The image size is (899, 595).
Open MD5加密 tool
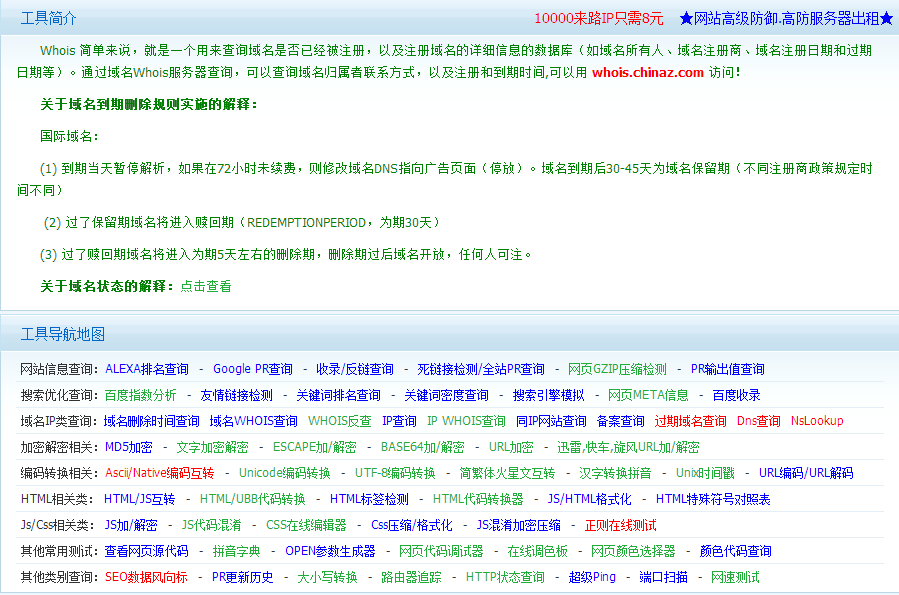129,447
